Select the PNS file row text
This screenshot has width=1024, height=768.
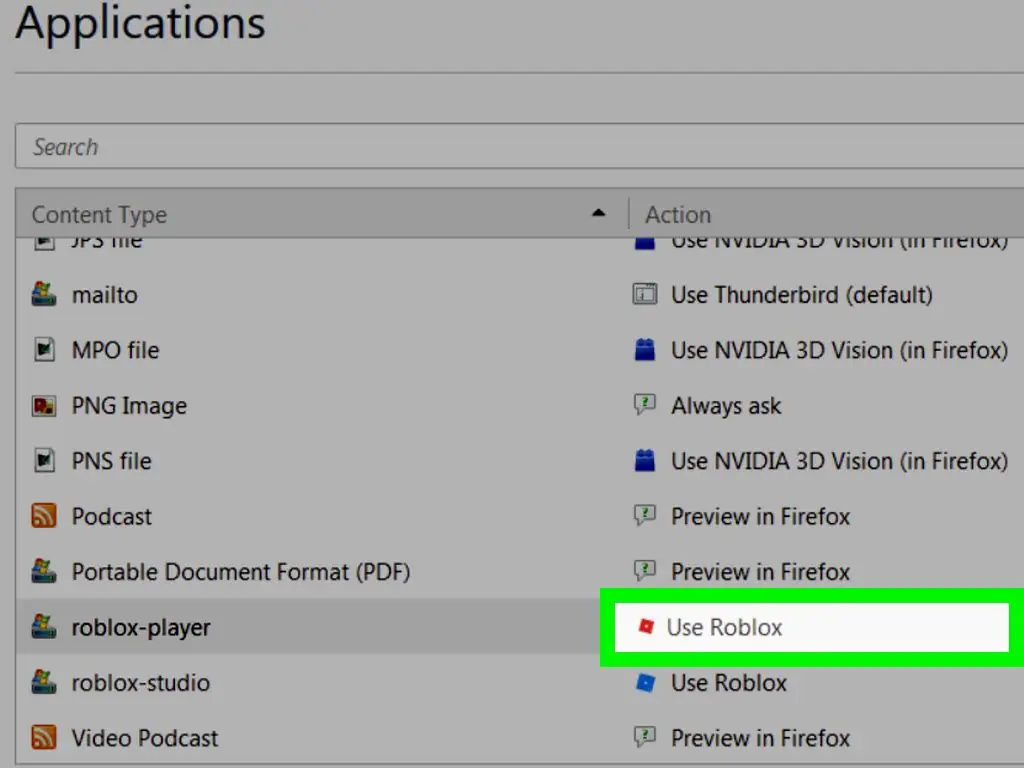112,462
